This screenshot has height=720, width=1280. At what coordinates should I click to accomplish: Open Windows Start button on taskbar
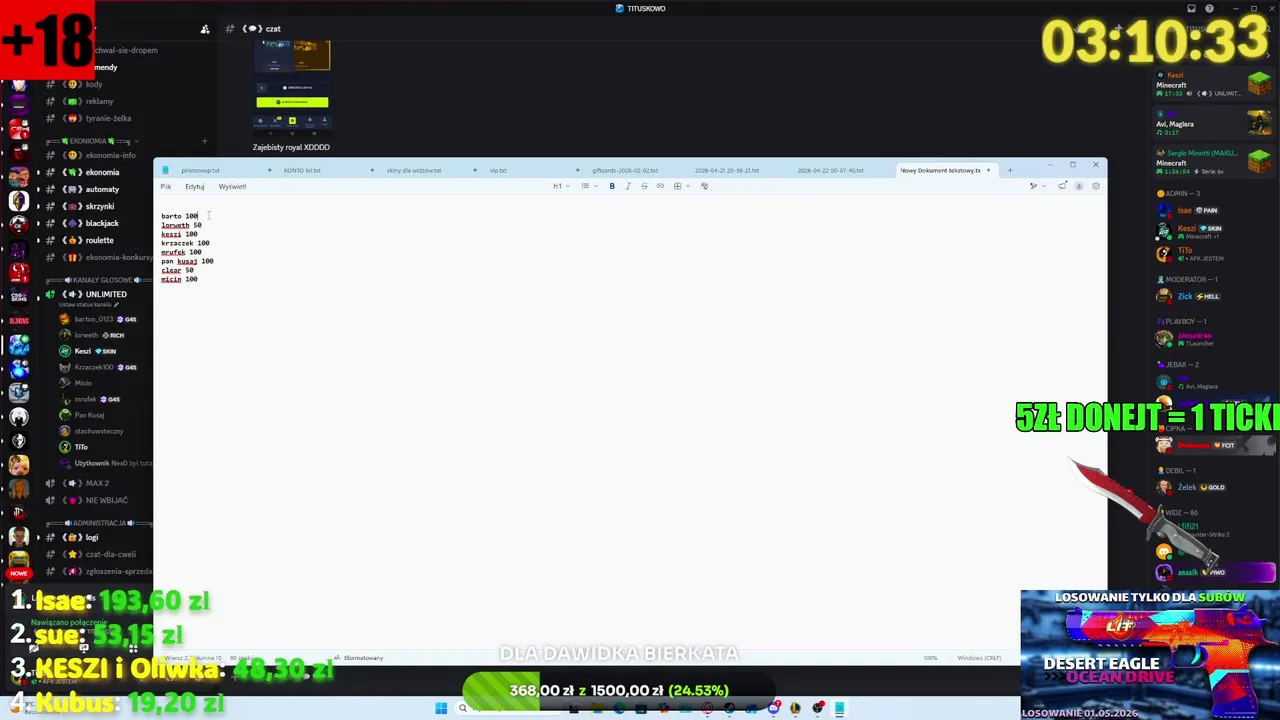click(x=441, y=709)
